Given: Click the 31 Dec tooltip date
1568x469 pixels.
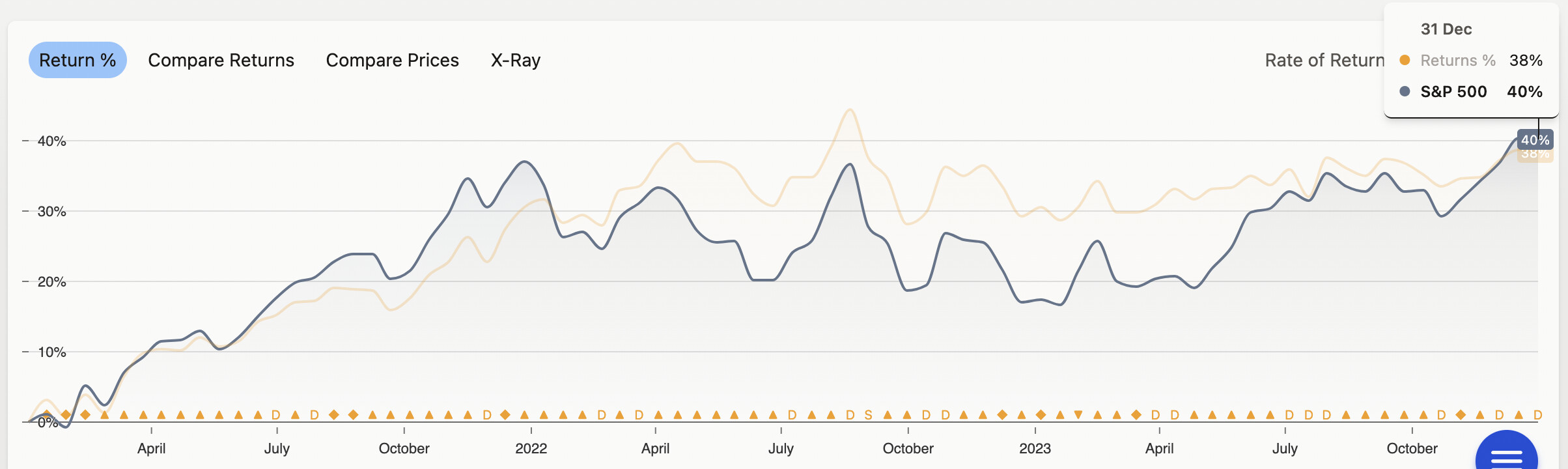Looking at the screenshot, I should (1446, 29).
